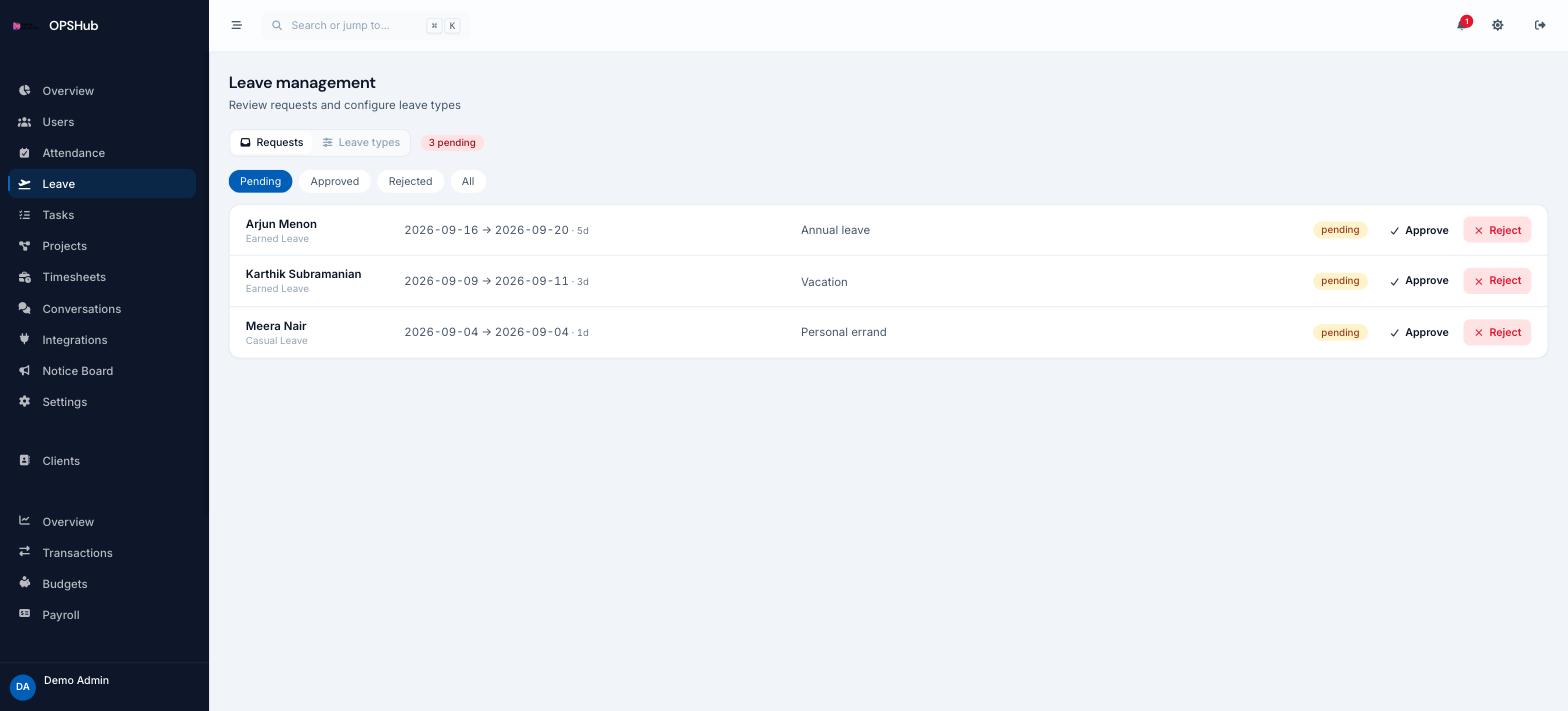Click the DA user avatar

(x=22, y=687)
